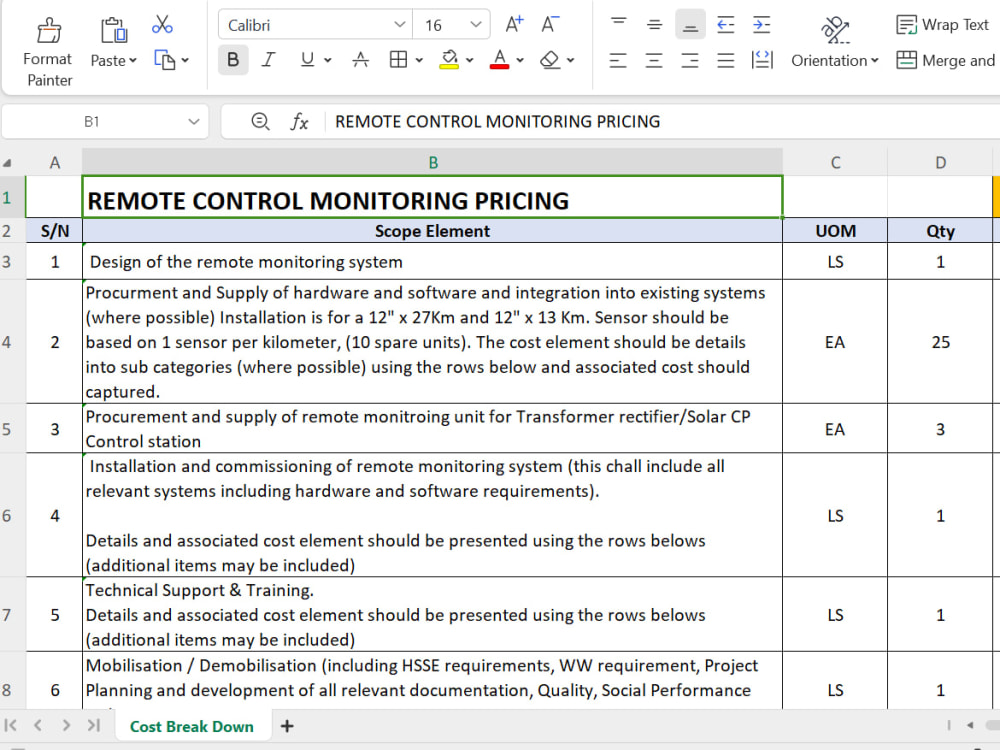Click the Borders grid icon

tap(399, 60)
